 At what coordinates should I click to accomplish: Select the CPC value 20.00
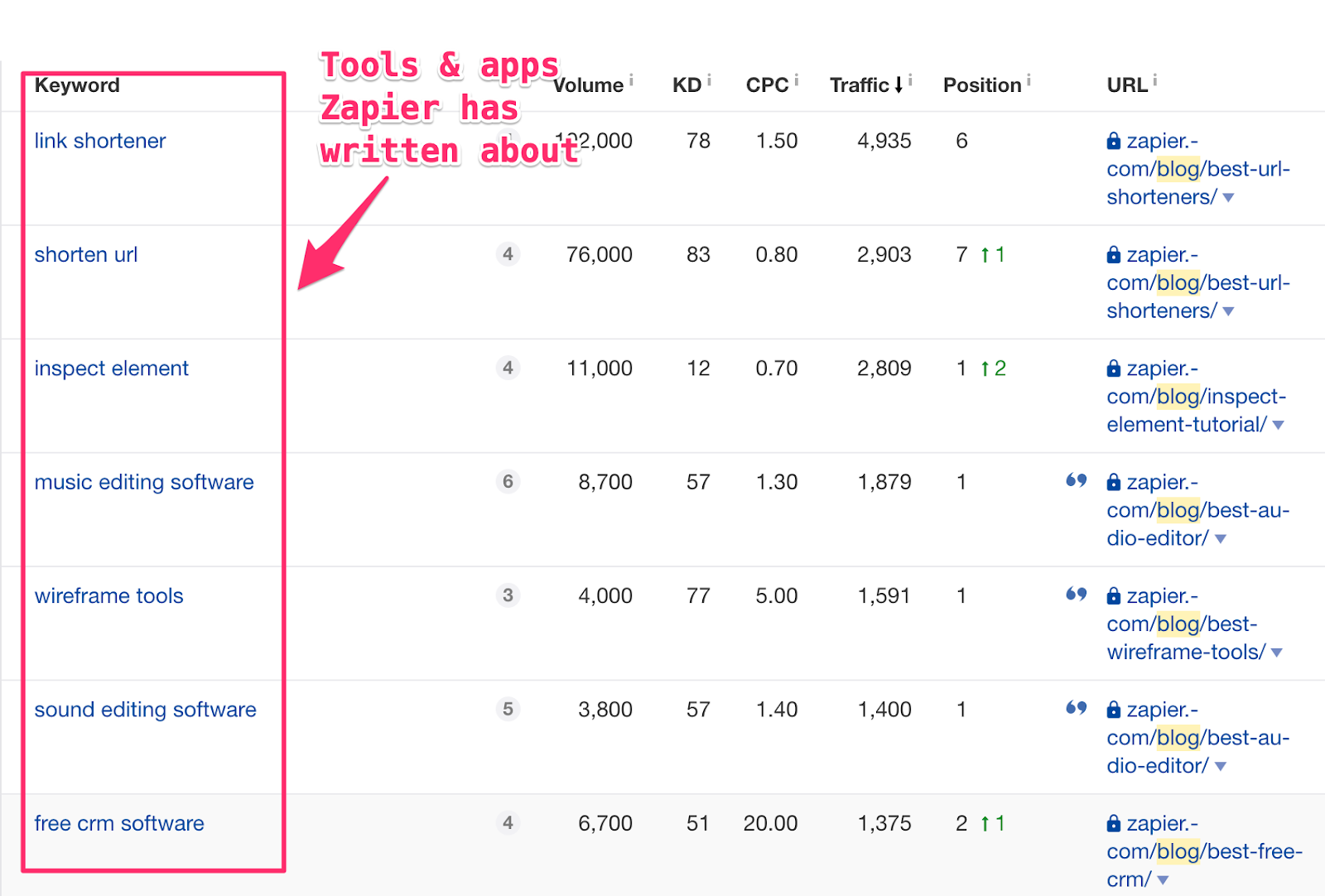770,823
